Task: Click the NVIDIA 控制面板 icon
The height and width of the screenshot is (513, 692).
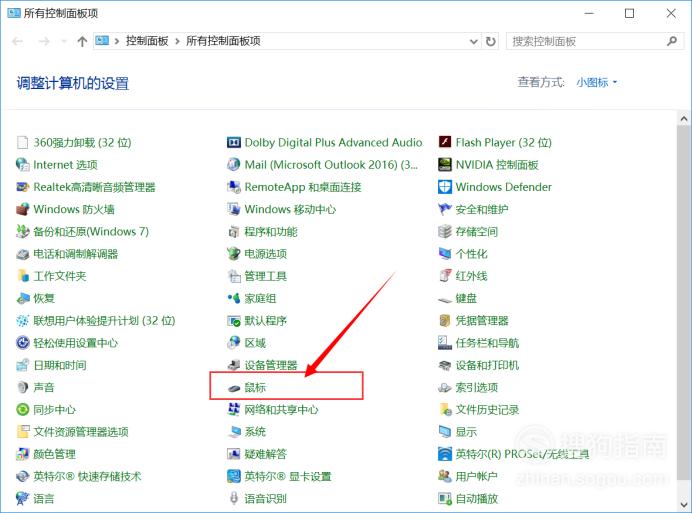Action: [x=445, y=165]
